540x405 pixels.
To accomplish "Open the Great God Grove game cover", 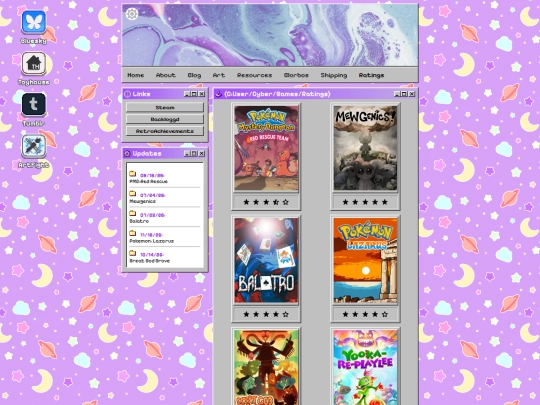I will click(x=266, y=367).
